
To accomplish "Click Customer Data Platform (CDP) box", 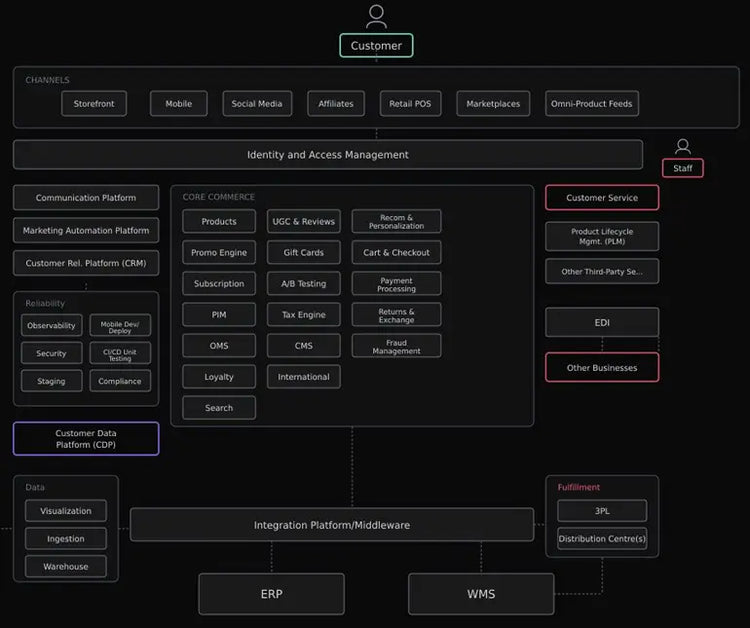I will point(86,439).
